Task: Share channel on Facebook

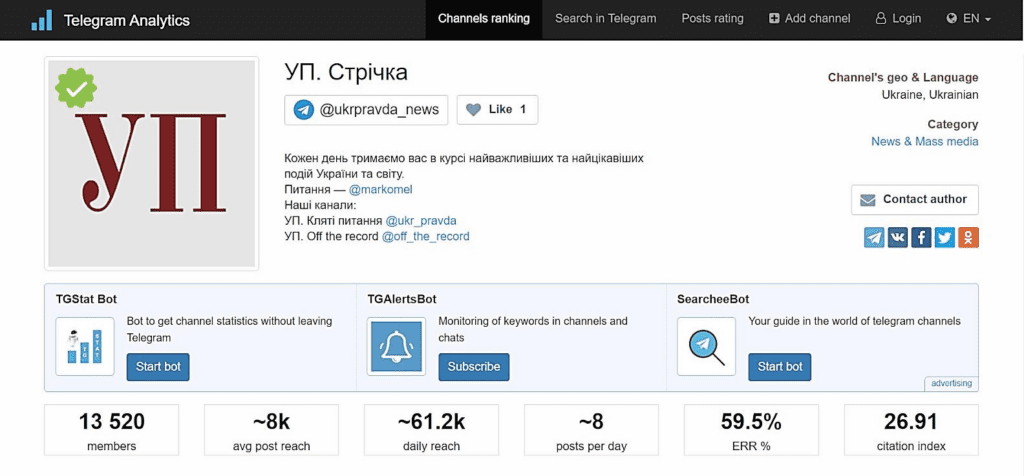Action: (921, 237)
